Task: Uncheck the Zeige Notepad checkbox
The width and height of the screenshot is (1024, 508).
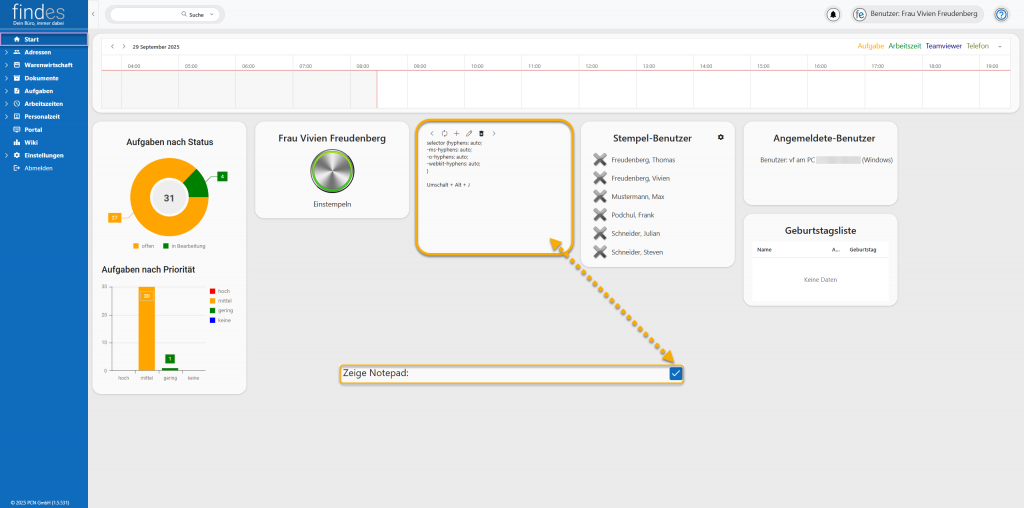Action: (676, 373)
